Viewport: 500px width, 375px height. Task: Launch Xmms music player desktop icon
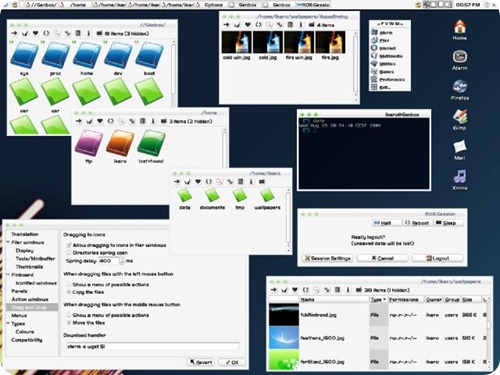click(x=460, y=177)
